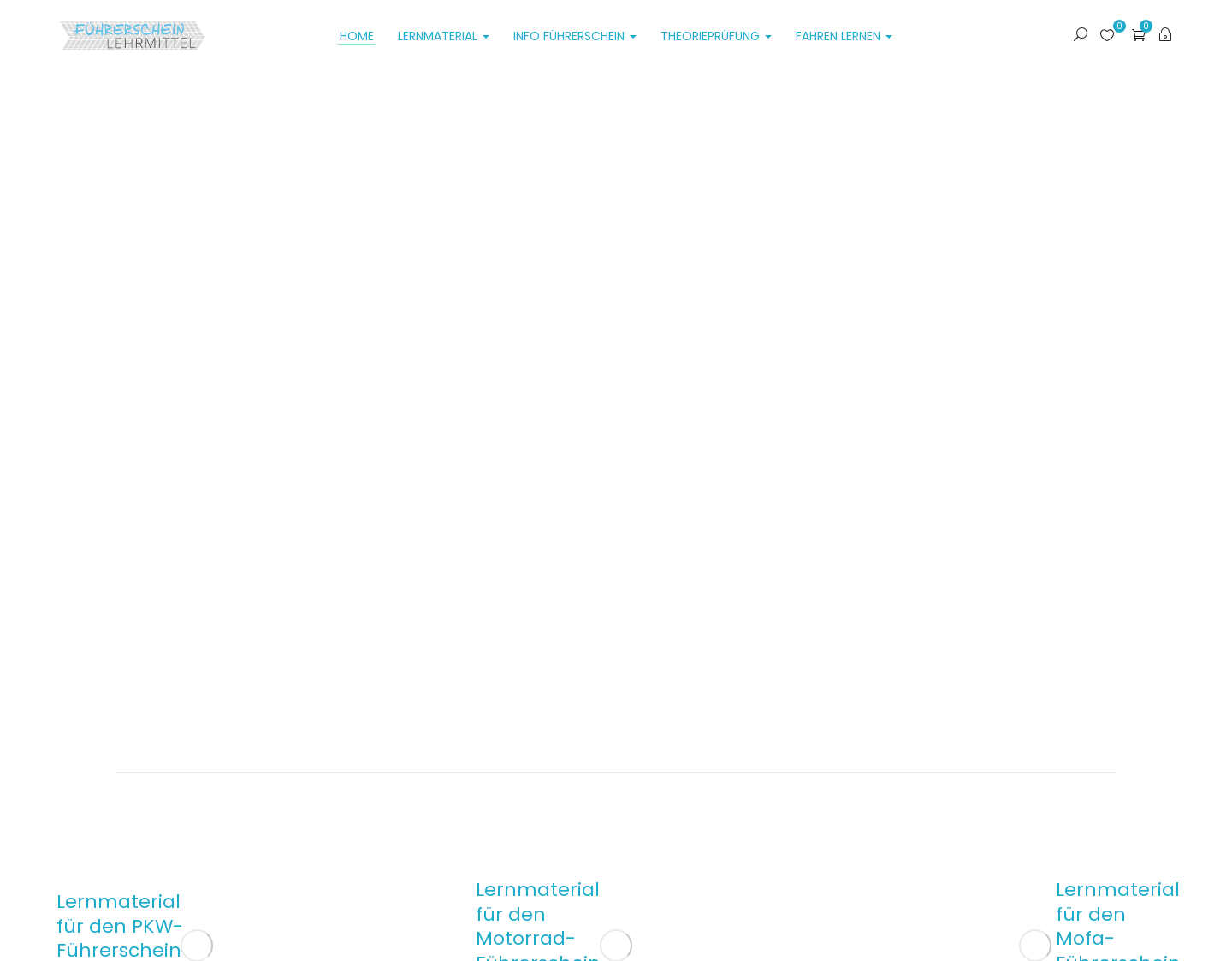The width and height of the screenshot is (1232, 961).
Task: Click the Führerschein Lehrmittel logo
Action: (x=133, y=36)
